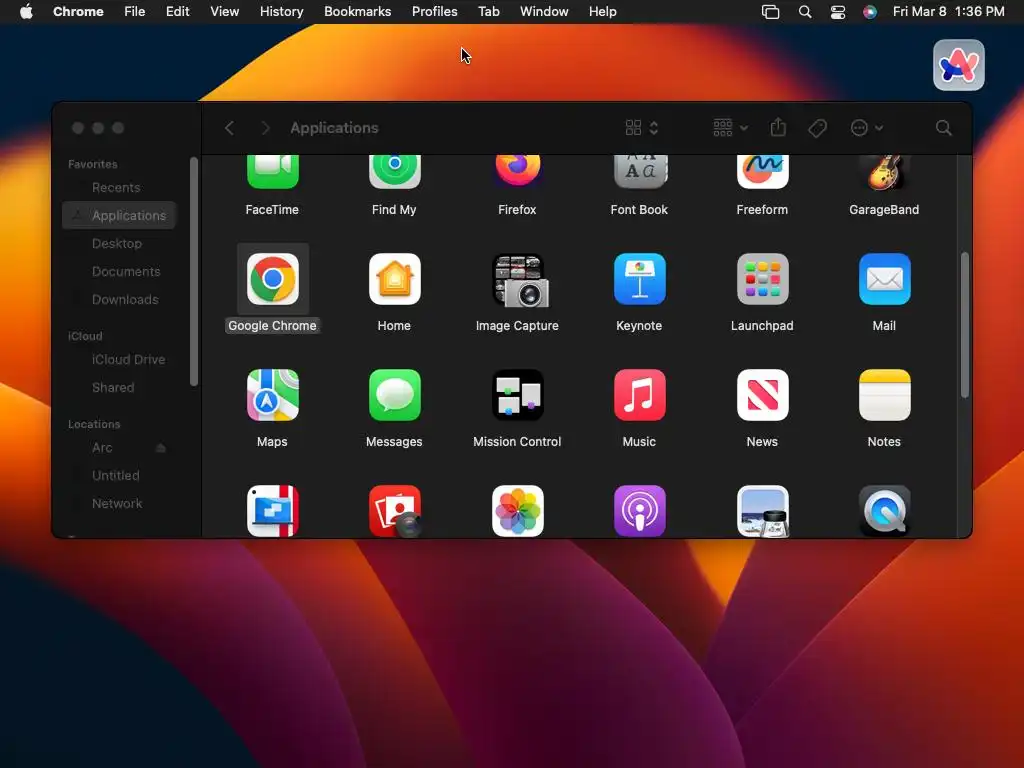Open the History menu
The width and height of the screenshot is (1024, 768).
click(x=281, y=12)
